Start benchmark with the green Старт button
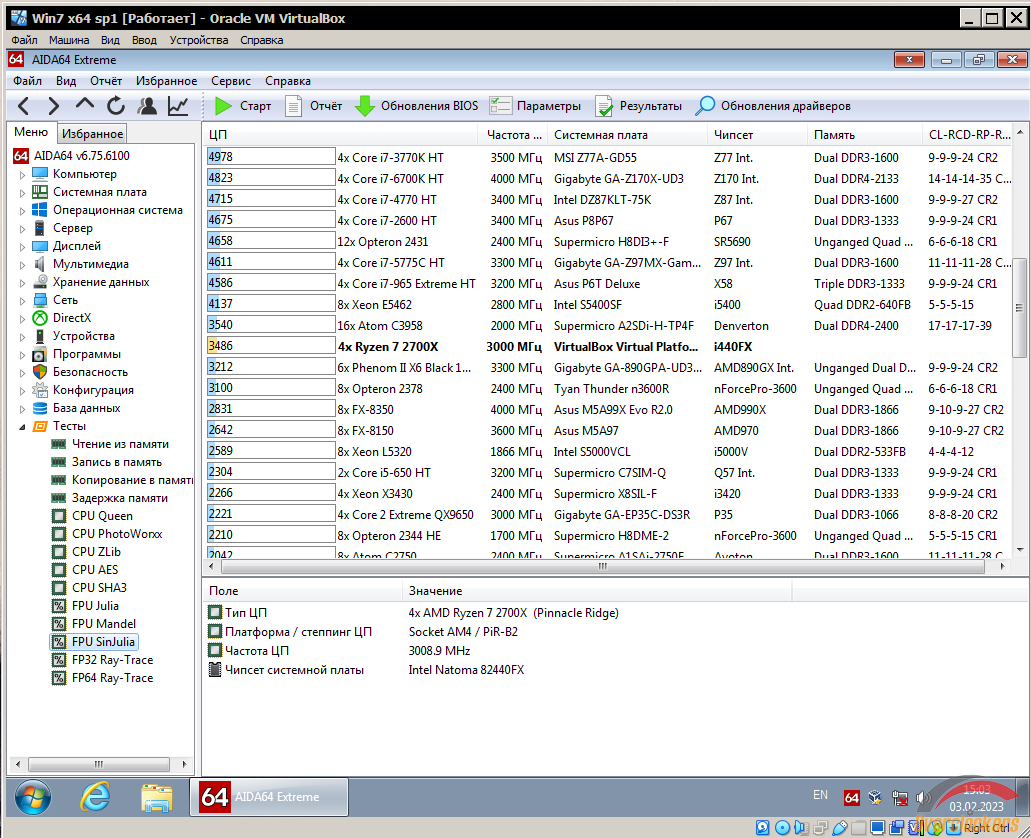 point(243,106)
